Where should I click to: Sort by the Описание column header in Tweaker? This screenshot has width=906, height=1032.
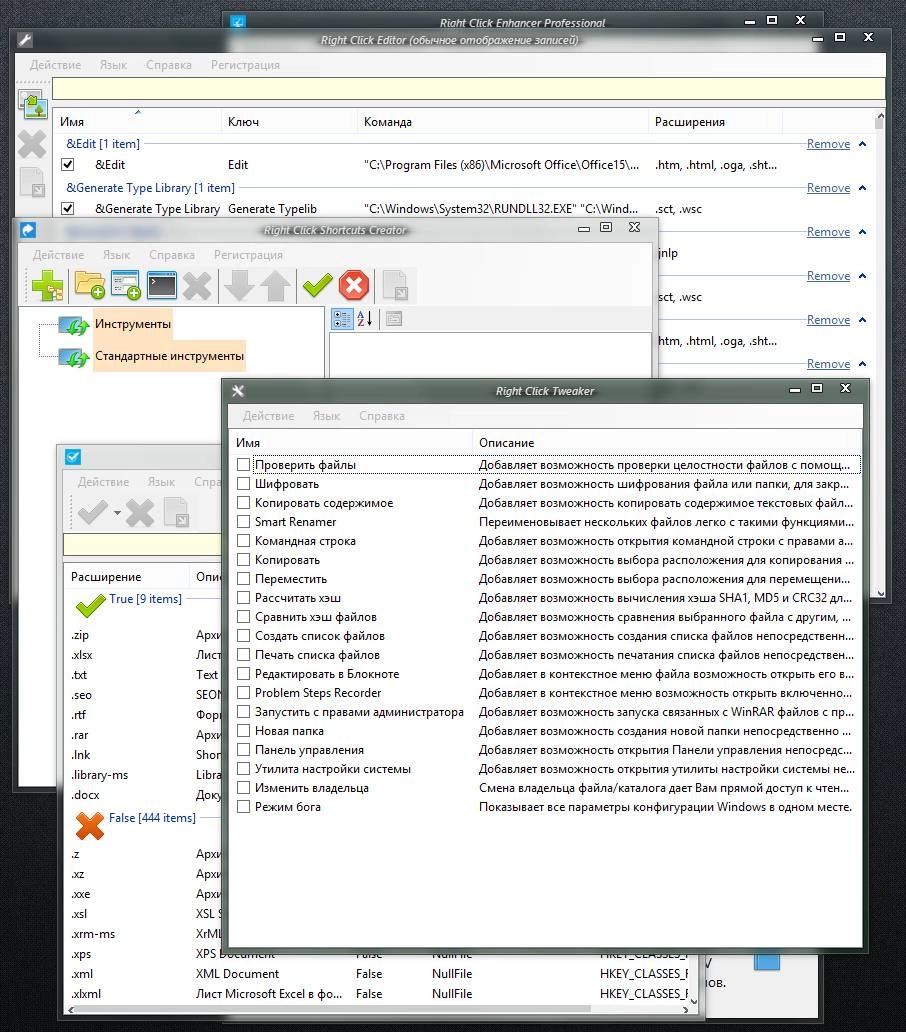click(667, 443)
